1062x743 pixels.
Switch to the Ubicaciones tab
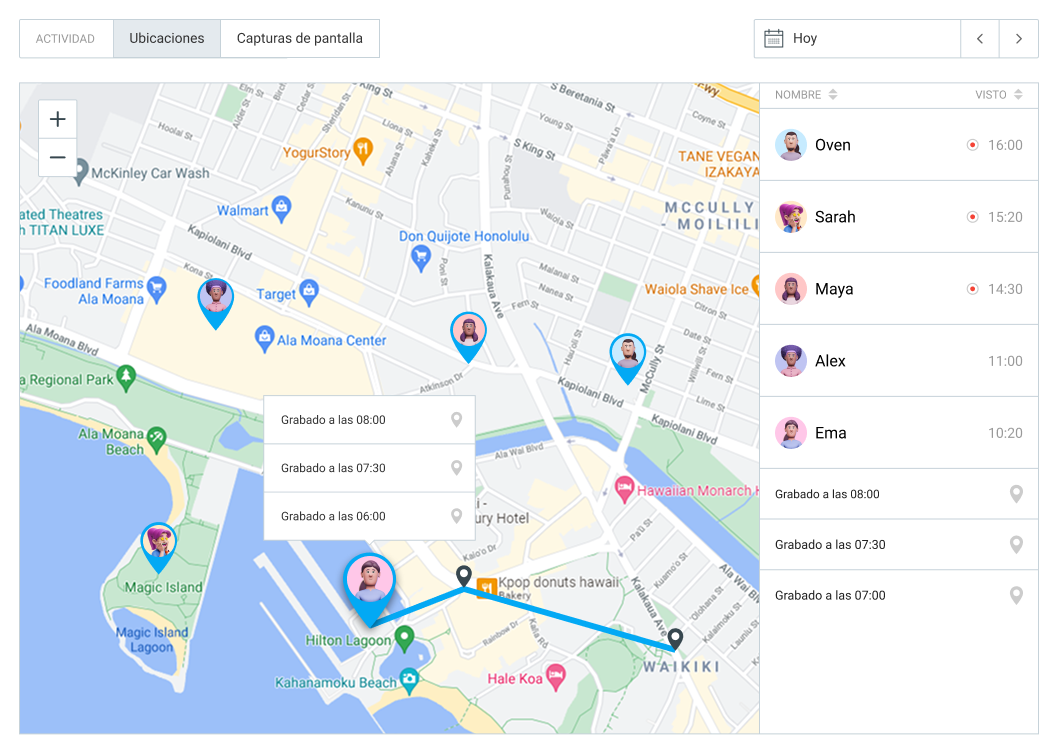pyautogui.click(x=167, y=39)
